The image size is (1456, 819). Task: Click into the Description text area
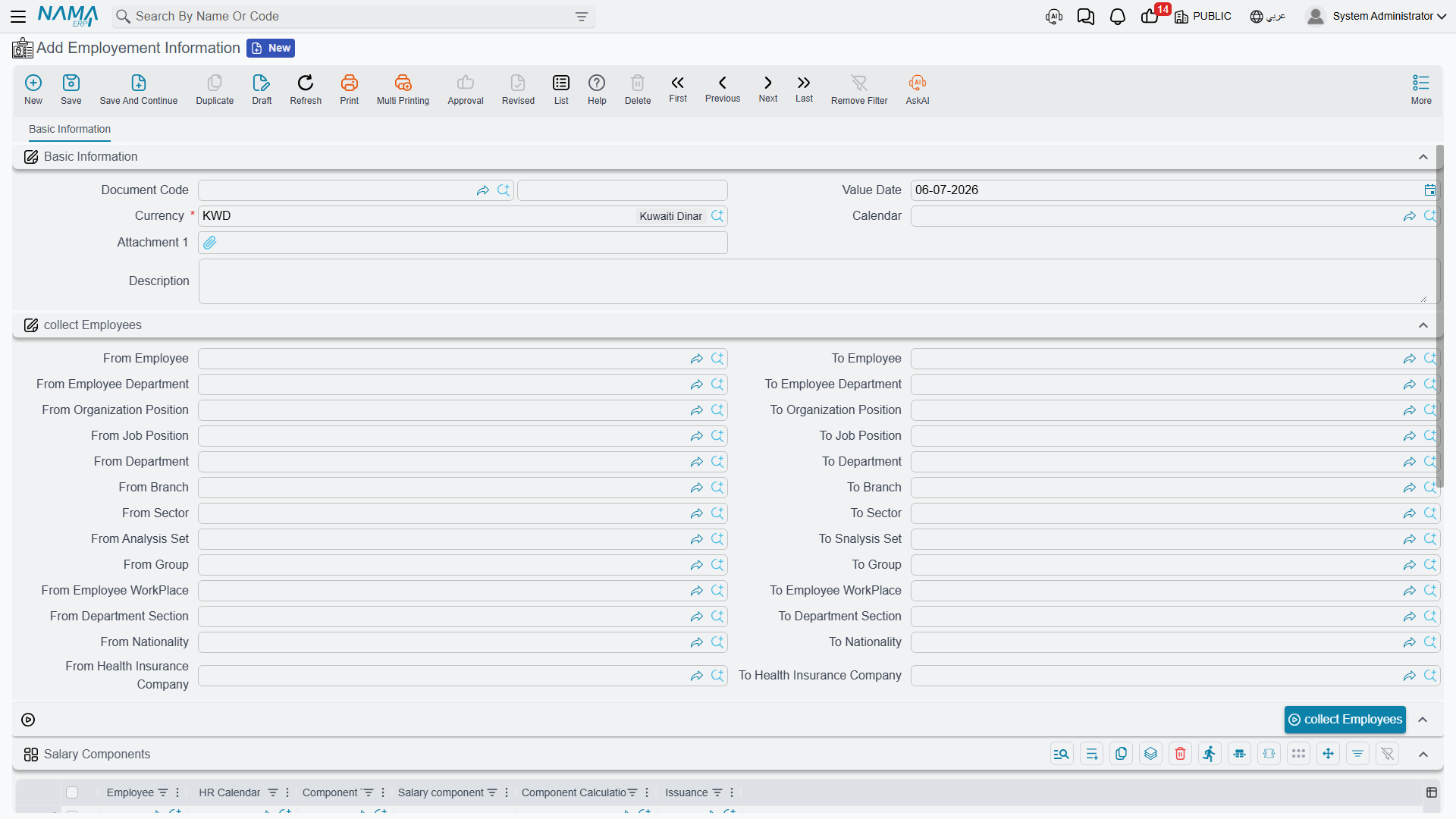point(817,281)
